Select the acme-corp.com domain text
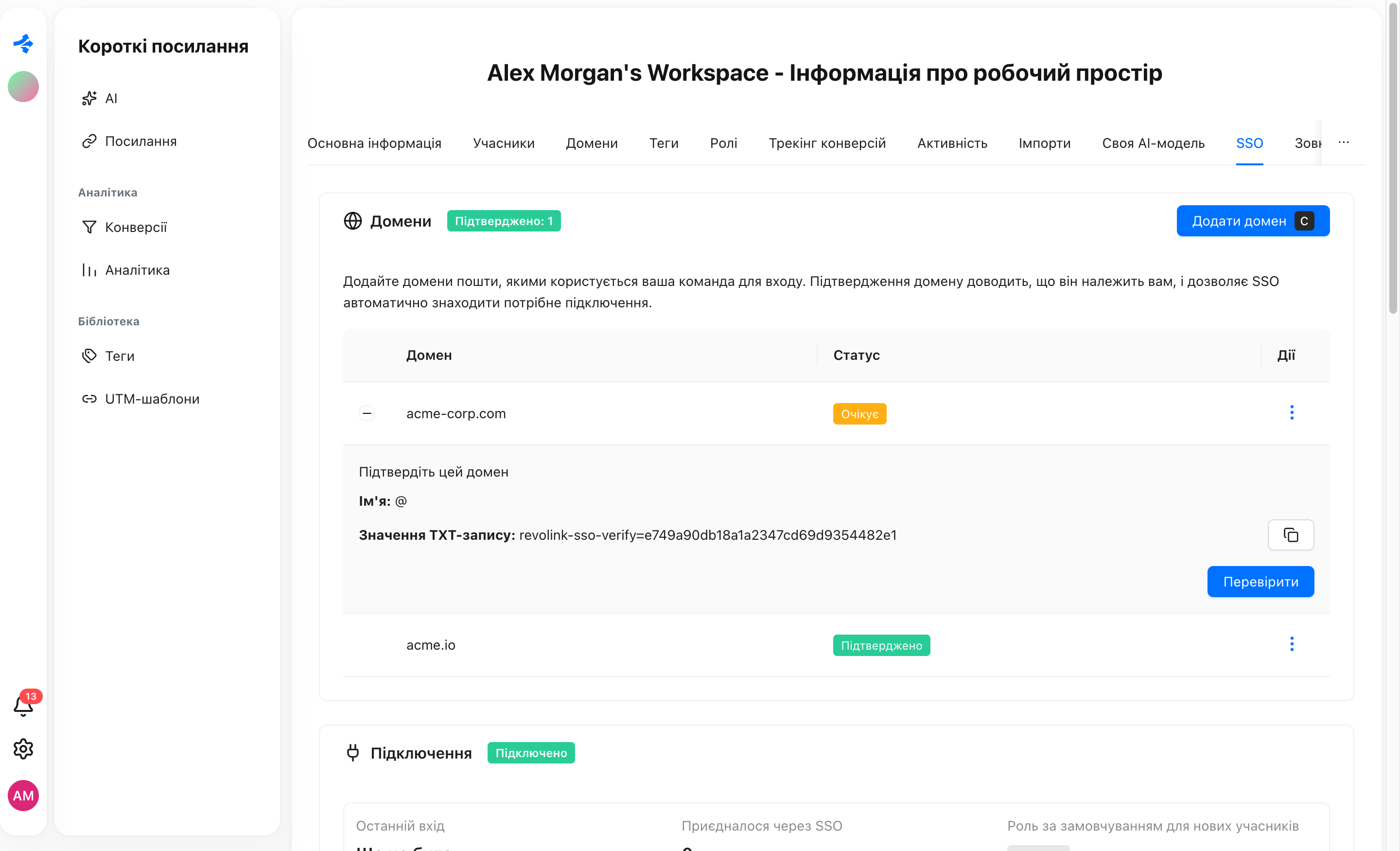The width and height of the screenshot is (1400, 851). (x=455, y=413)
